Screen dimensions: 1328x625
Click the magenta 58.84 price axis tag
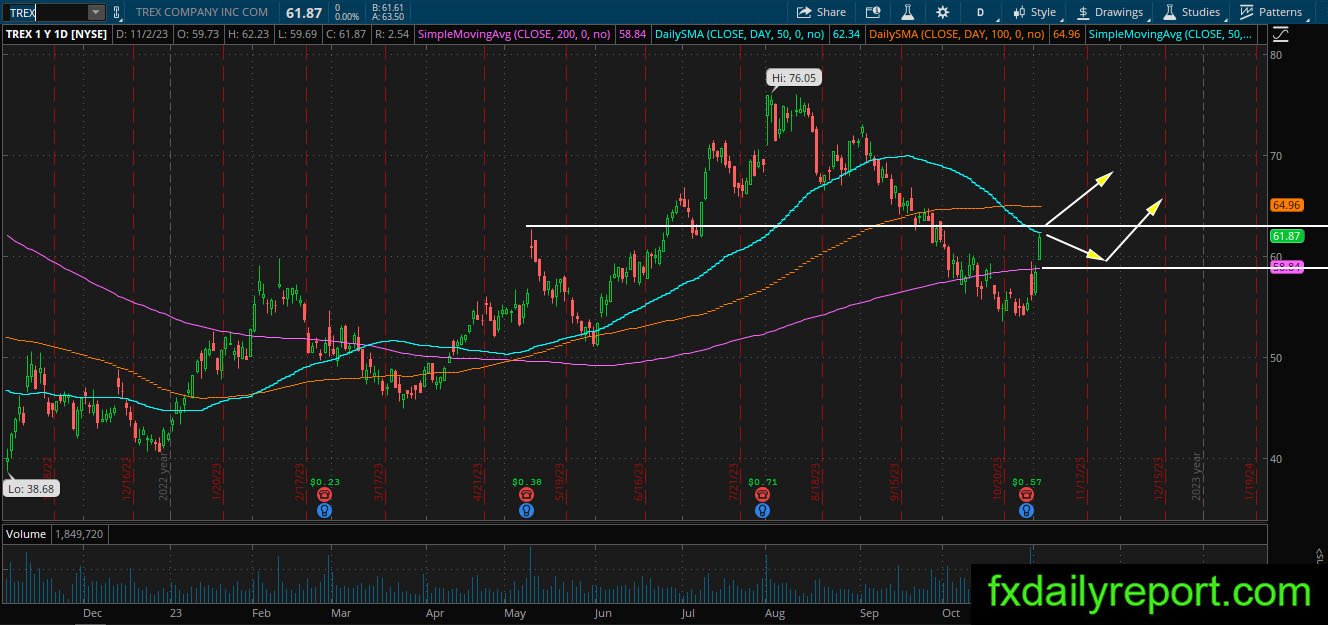tap(1286, 267)
